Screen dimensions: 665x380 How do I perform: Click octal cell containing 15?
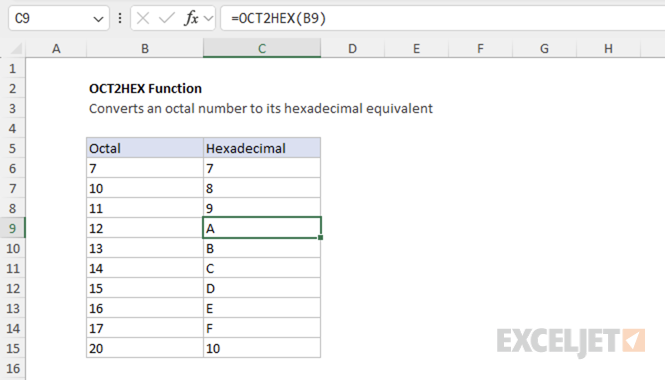(x=145, y=288)
